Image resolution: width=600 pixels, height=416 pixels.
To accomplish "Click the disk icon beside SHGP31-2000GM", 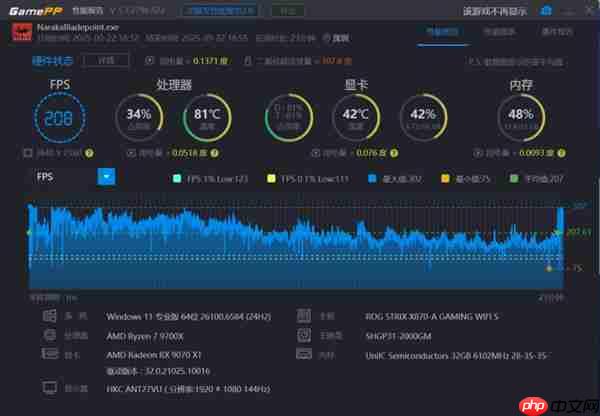I will coord(304,335).
